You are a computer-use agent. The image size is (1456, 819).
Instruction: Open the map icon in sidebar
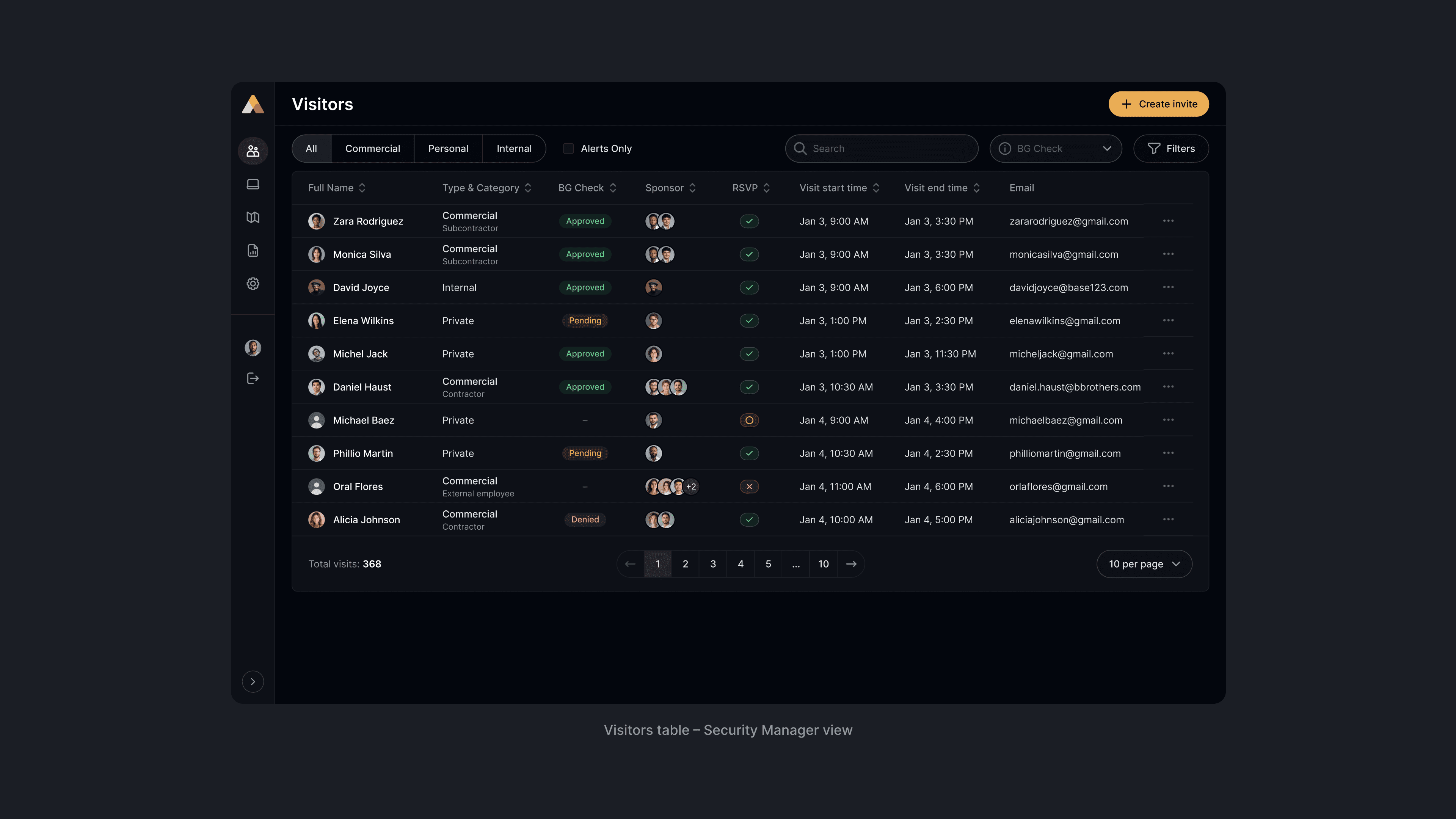pos(253,217)
